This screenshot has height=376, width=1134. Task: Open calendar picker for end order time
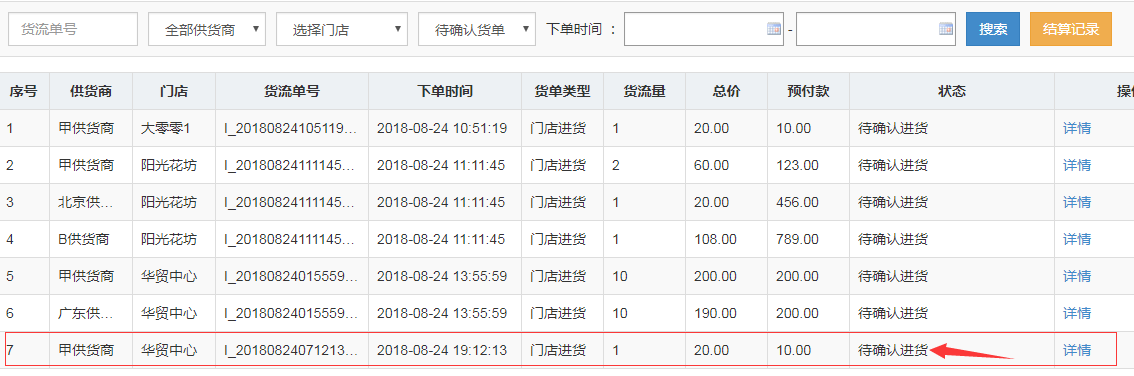coord(945,29)
